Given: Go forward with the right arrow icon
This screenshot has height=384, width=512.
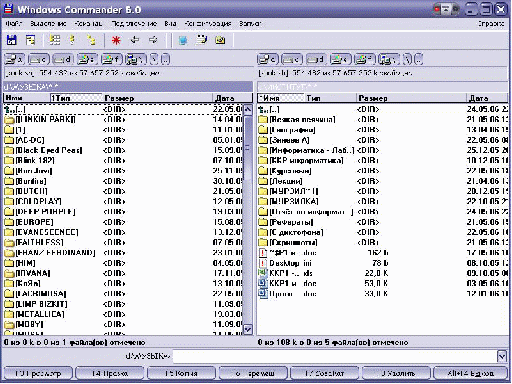Looking at the screenshot, I should click(153, 40).
